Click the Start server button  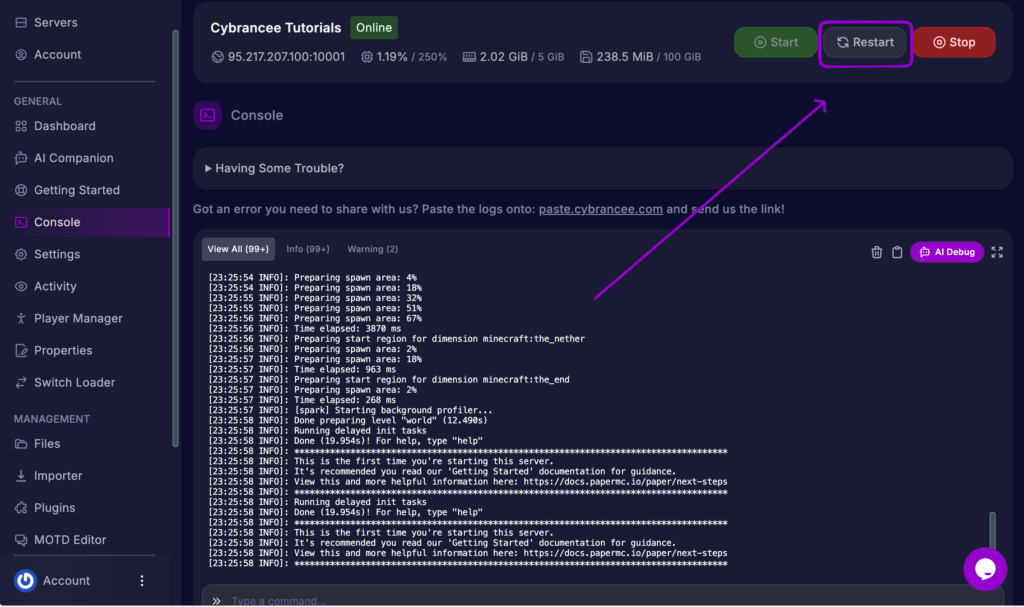pyautogui.click(x=775, y=42)
